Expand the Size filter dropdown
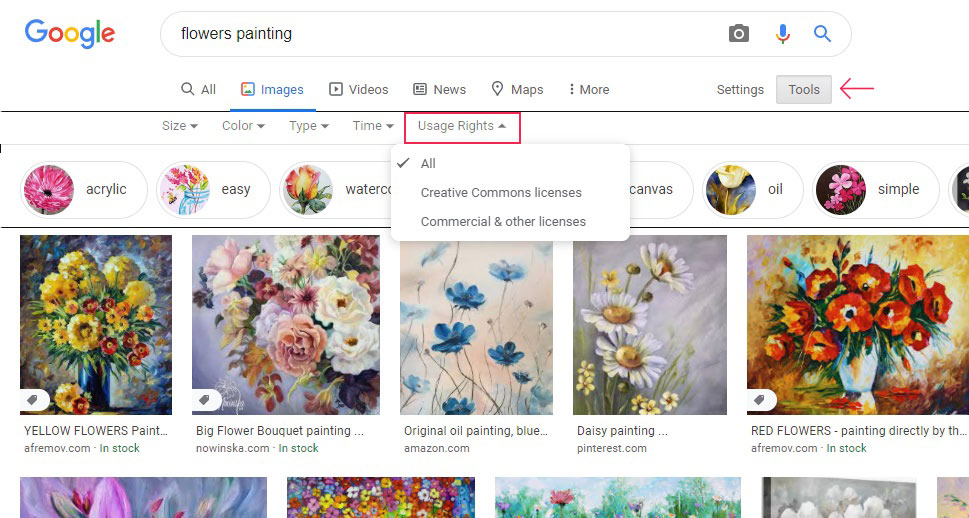The image size is (969, 518). pos(180,126)
